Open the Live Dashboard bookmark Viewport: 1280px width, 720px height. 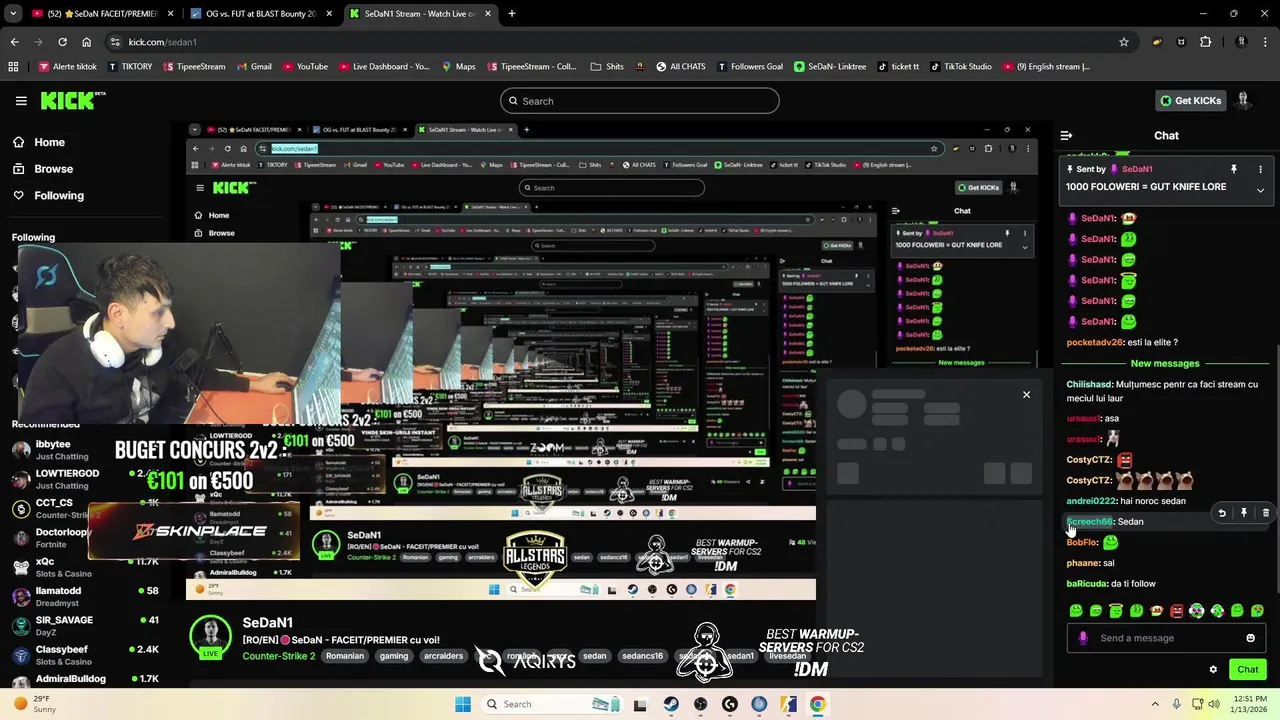click(x=384, y=67)
